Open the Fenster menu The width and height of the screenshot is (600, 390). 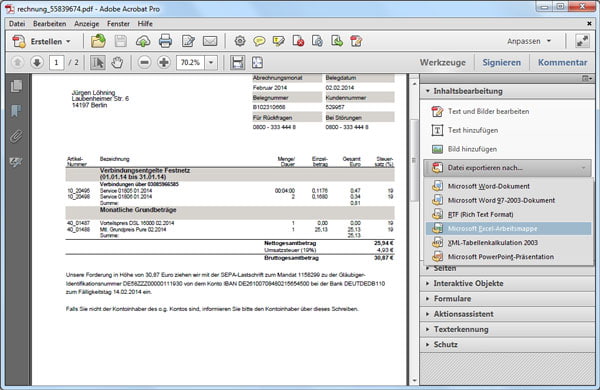click(x=118, y=24)
